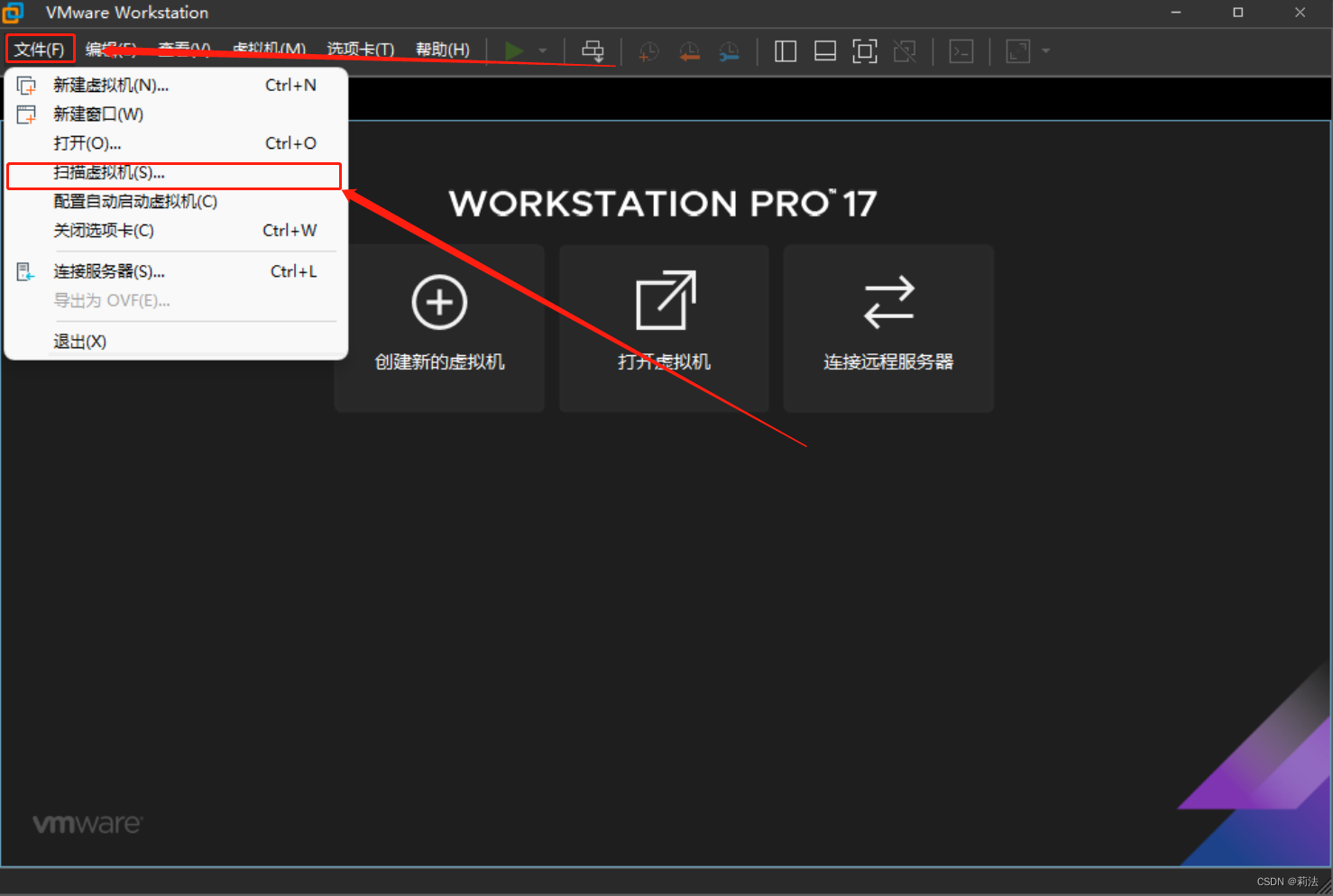Open the snapshot manager icon

click(x=729, y=52)
